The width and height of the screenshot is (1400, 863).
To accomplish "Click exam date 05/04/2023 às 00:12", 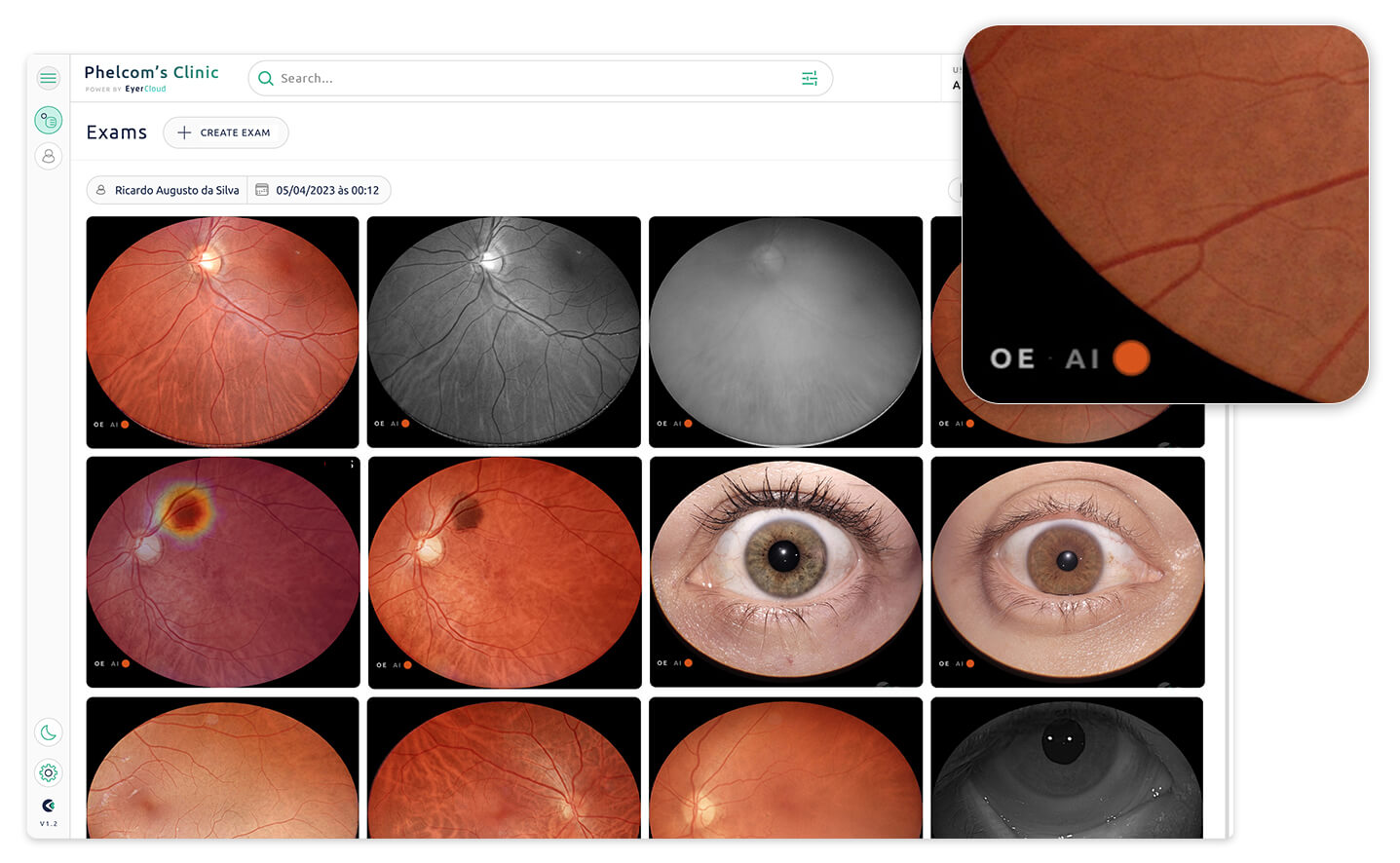I will tap(327, 190).
